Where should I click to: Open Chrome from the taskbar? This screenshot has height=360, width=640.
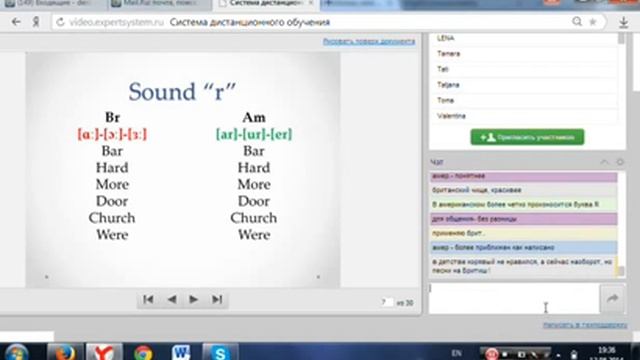coord(143,353)
